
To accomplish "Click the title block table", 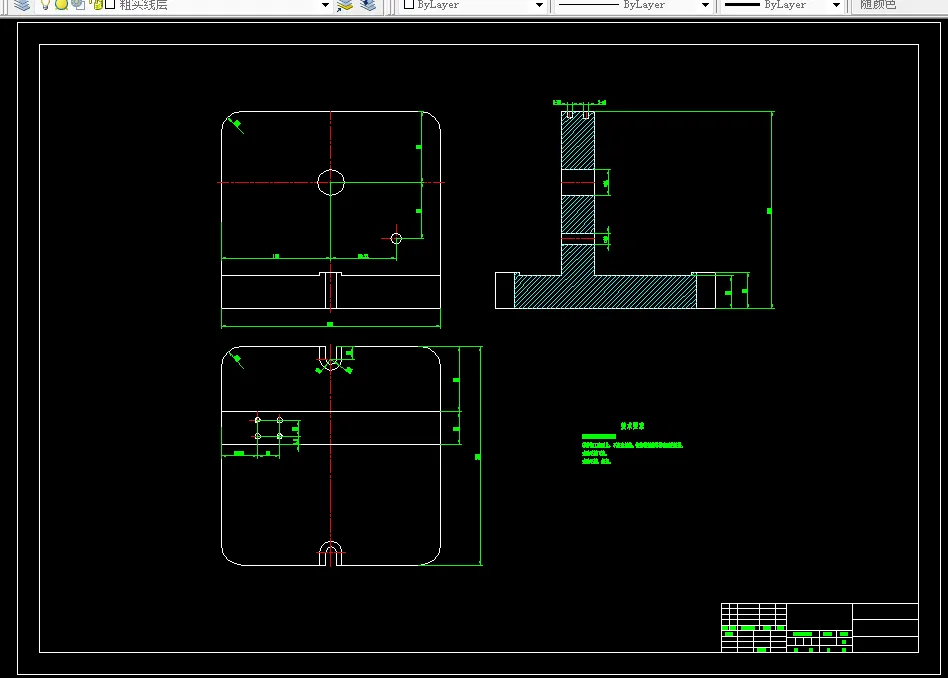I will [819, 628].
